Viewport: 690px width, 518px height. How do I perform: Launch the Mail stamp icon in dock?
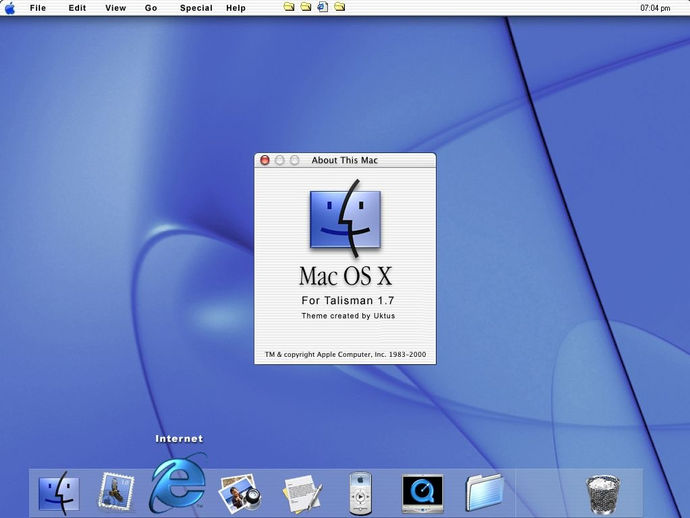coord(116,492)
